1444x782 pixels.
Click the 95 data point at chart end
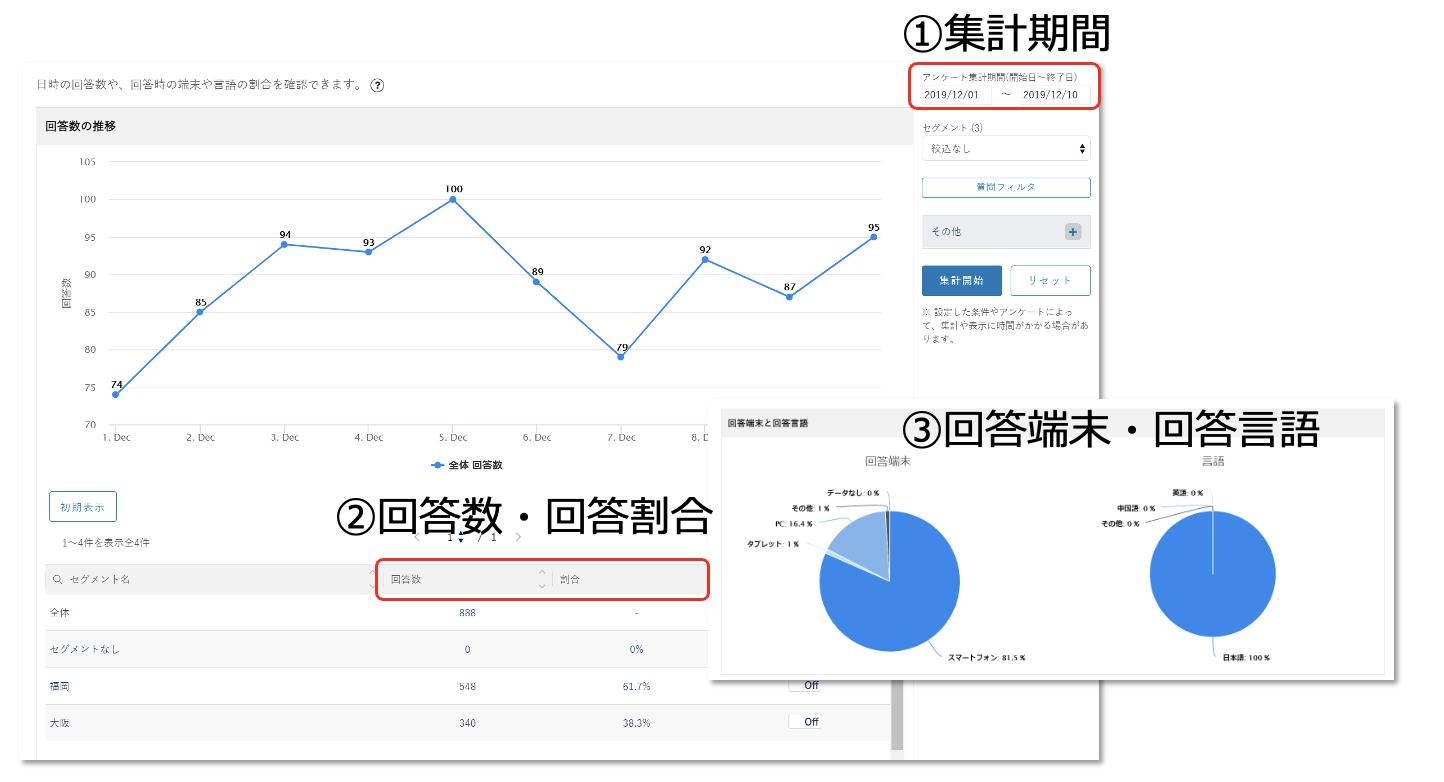pos(874,237)
